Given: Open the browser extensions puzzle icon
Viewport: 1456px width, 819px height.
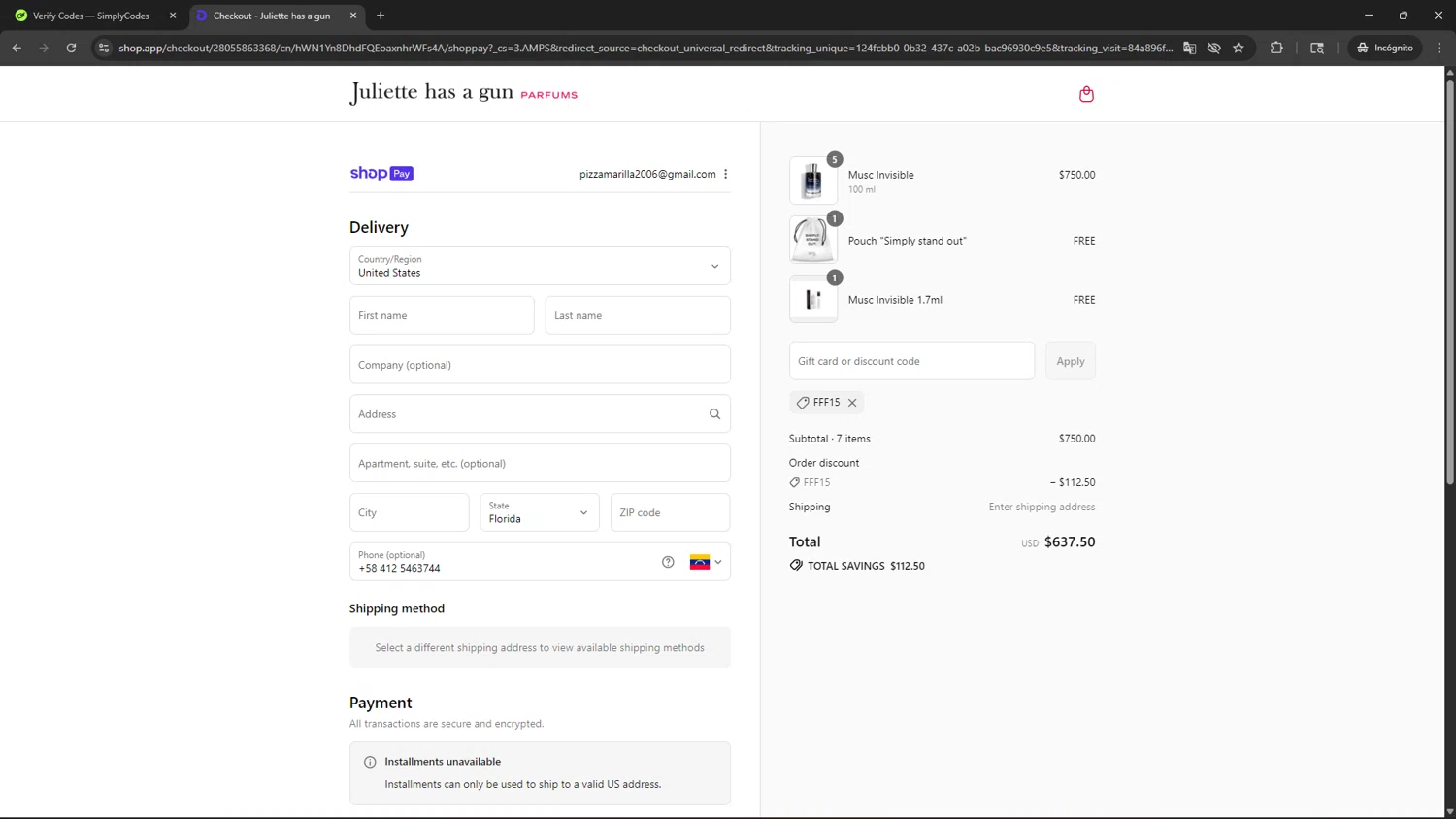Looking at the screenshot, I should click(x=1276, y=48).
